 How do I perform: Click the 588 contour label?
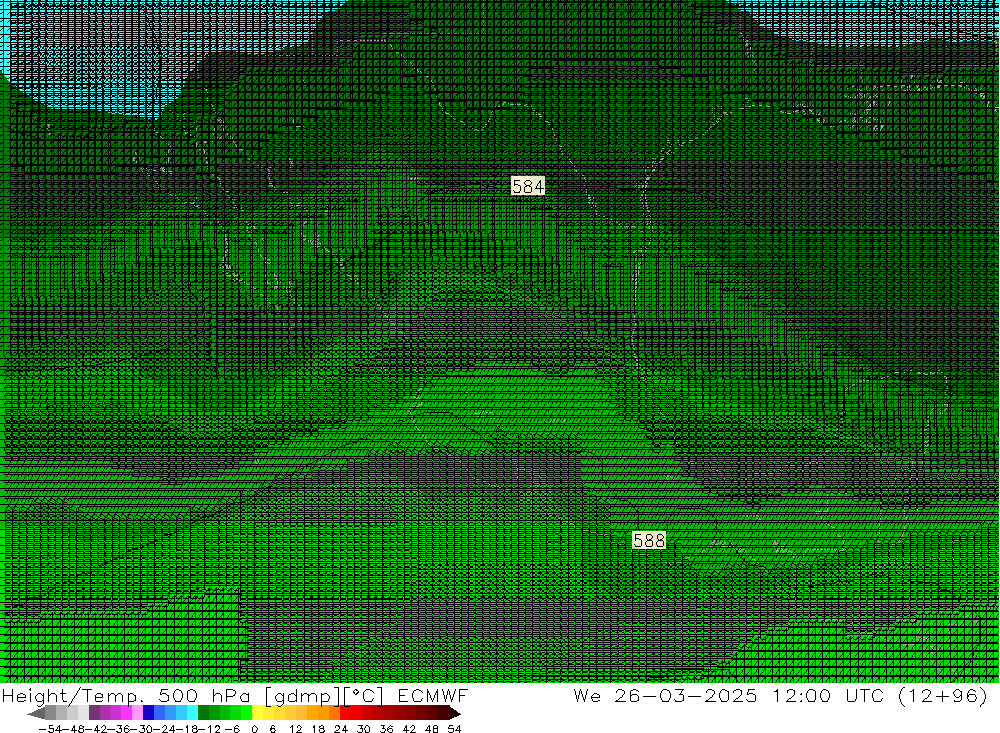(x=649, y=540)
